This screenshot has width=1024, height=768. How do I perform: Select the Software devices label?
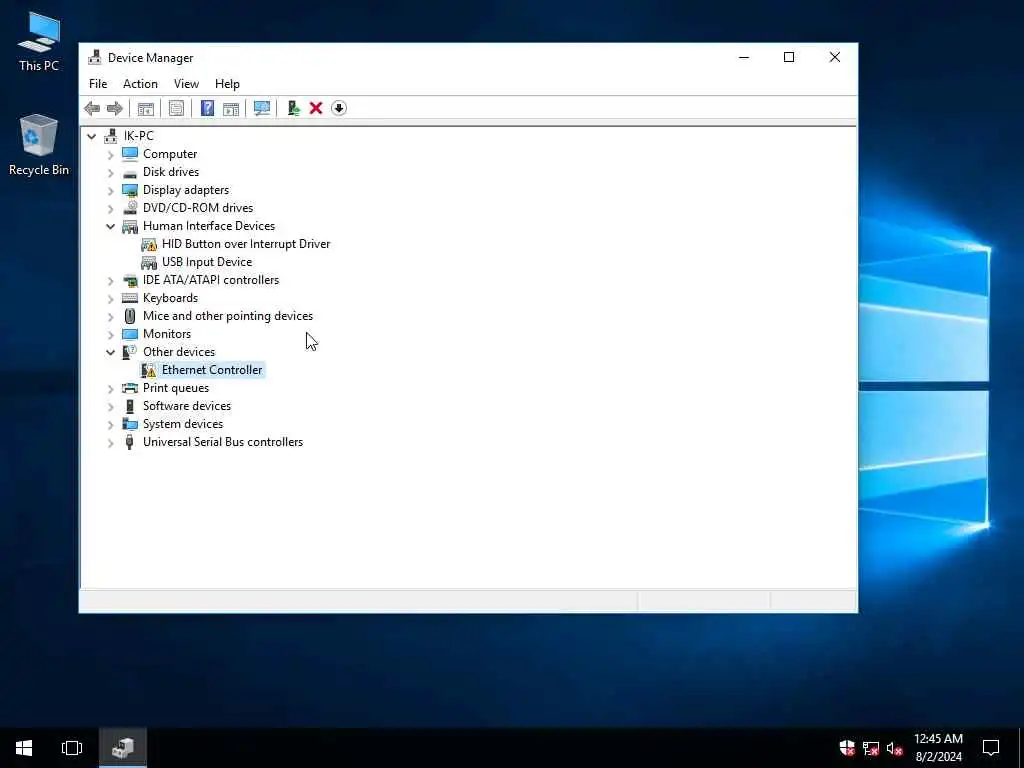click(187, 406)
